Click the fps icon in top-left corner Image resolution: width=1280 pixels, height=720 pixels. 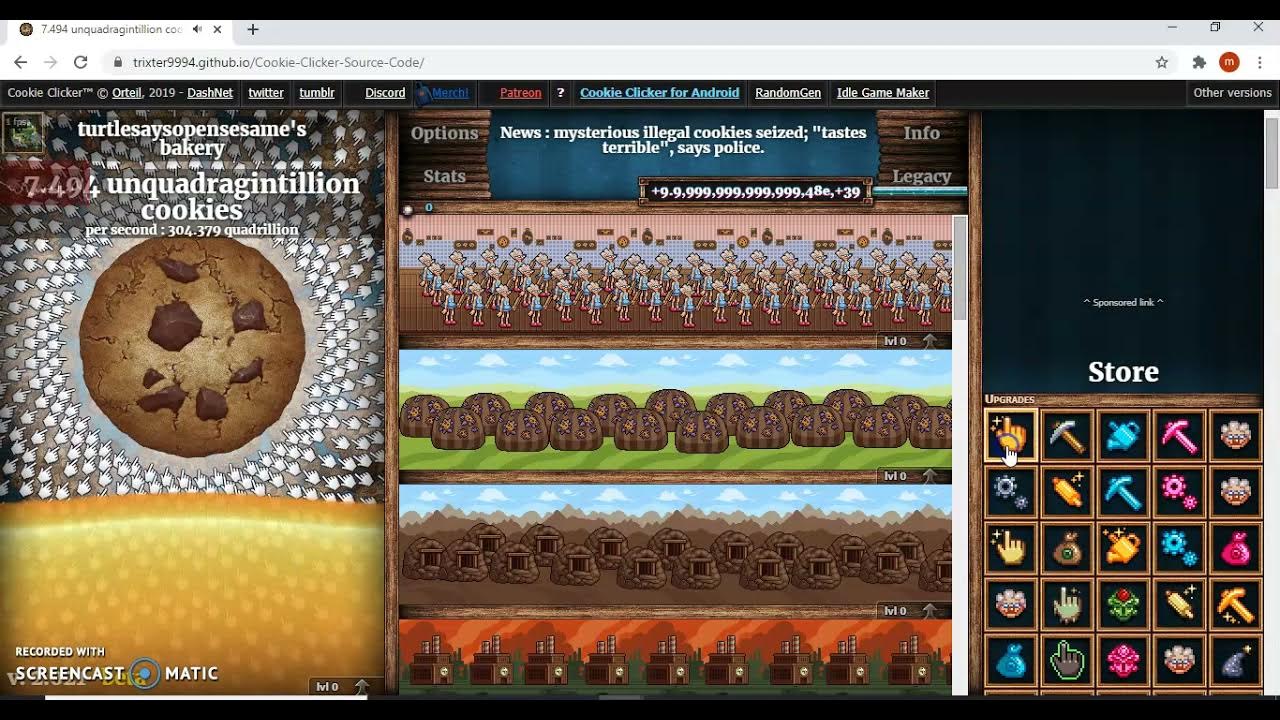point(22,132)
